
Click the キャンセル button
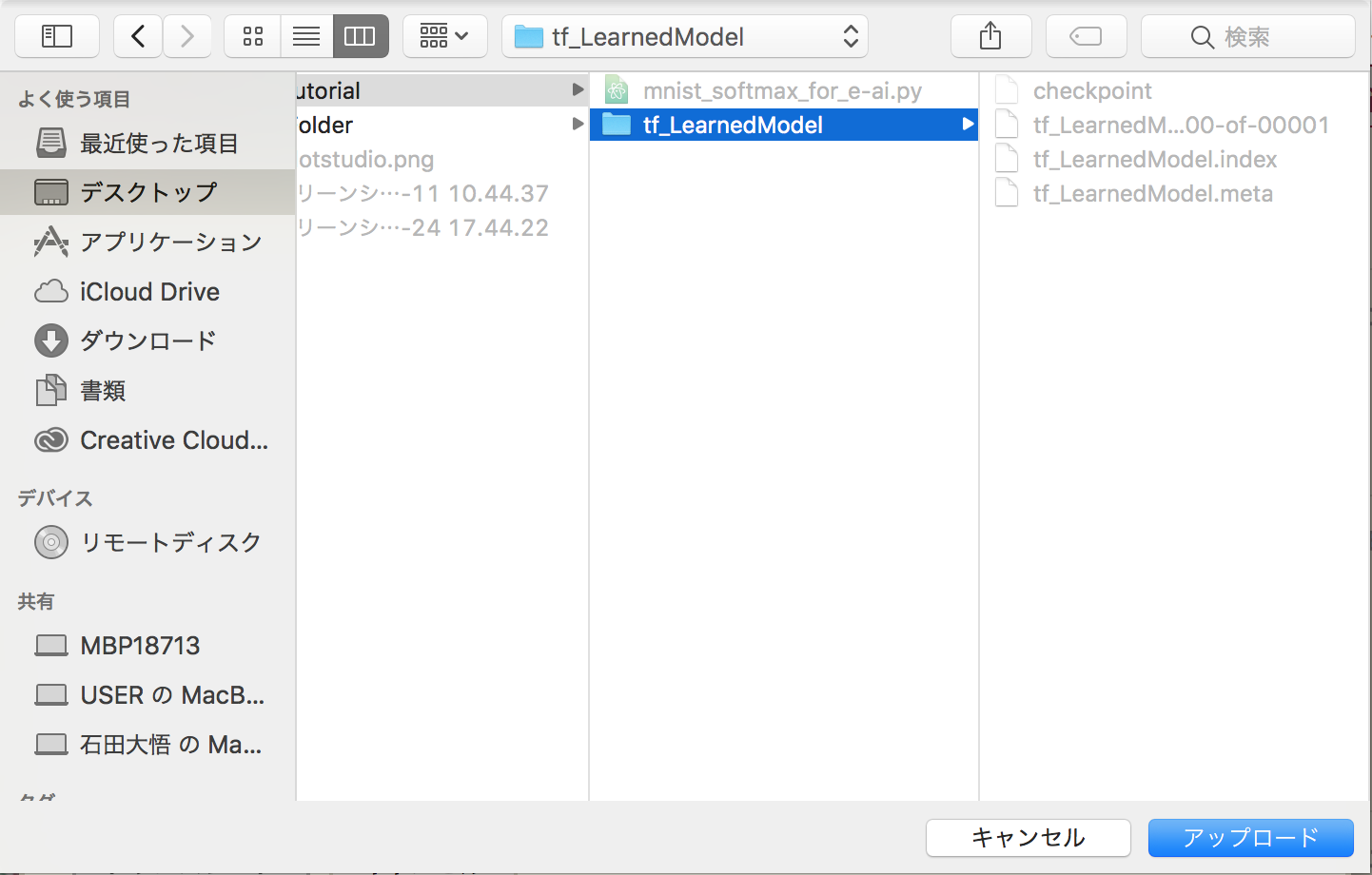pos(1029,838)
